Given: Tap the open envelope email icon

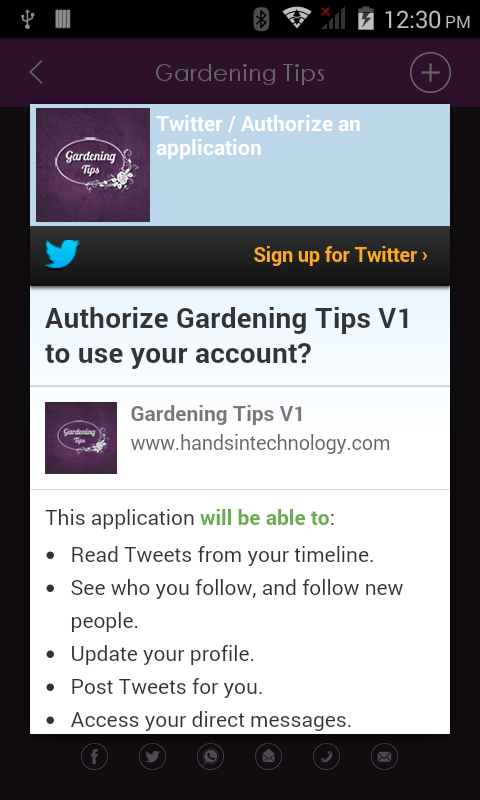Looking at the screenshot, I should (x=268, y=756).
